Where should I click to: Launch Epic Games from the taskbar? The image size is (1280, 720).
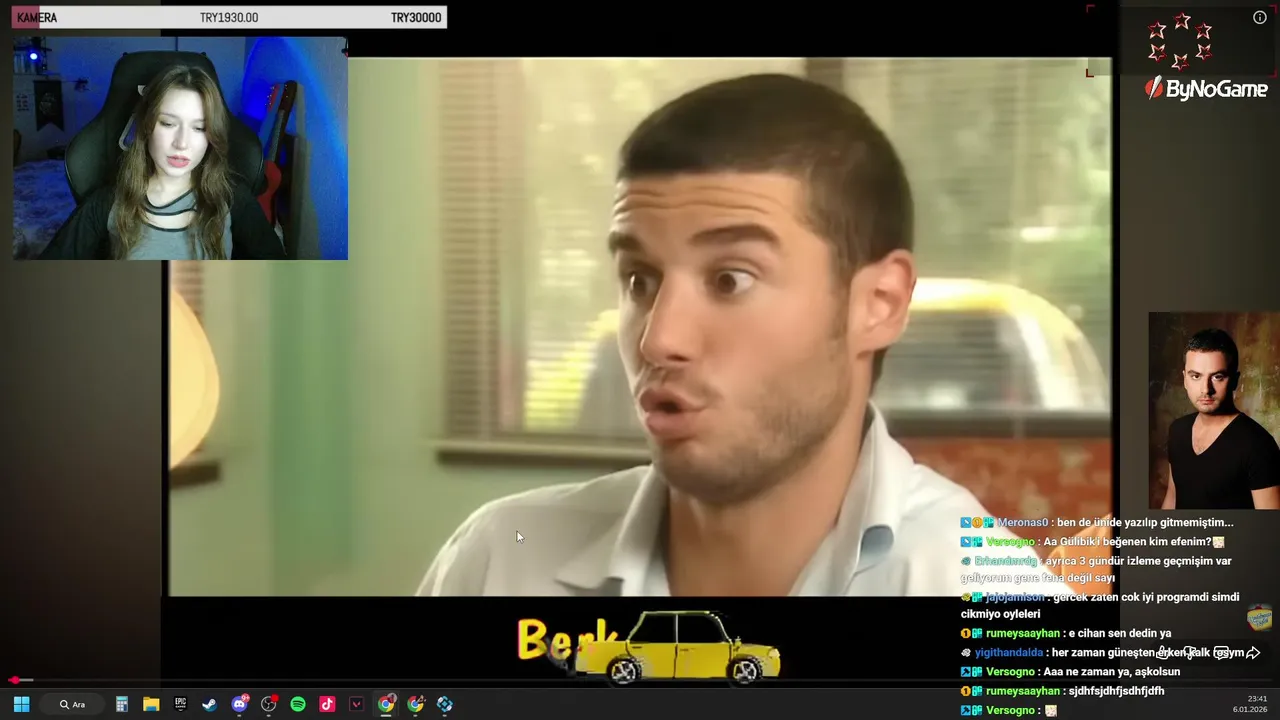coord(180,704)
